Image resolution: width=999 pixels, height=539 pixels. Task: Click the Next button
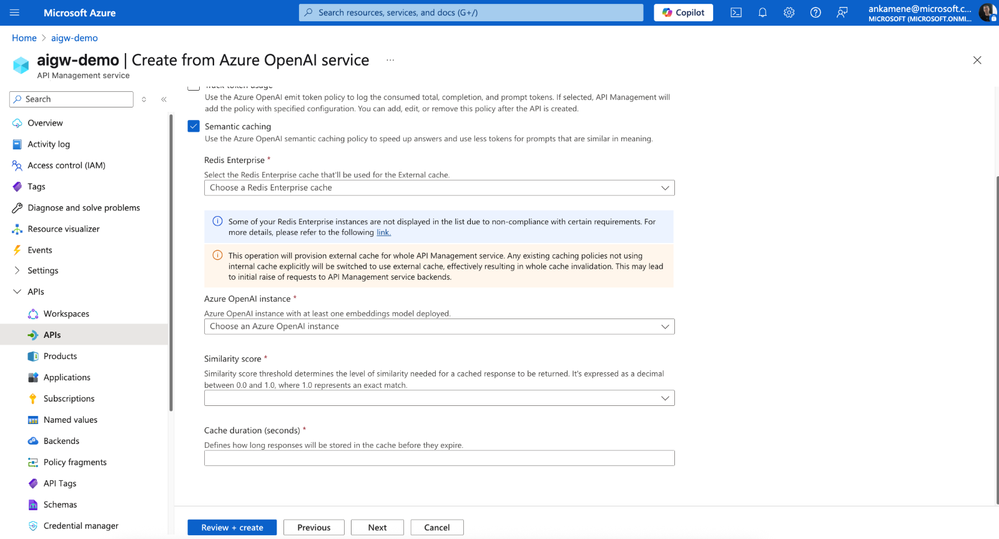tap(377, 528)
